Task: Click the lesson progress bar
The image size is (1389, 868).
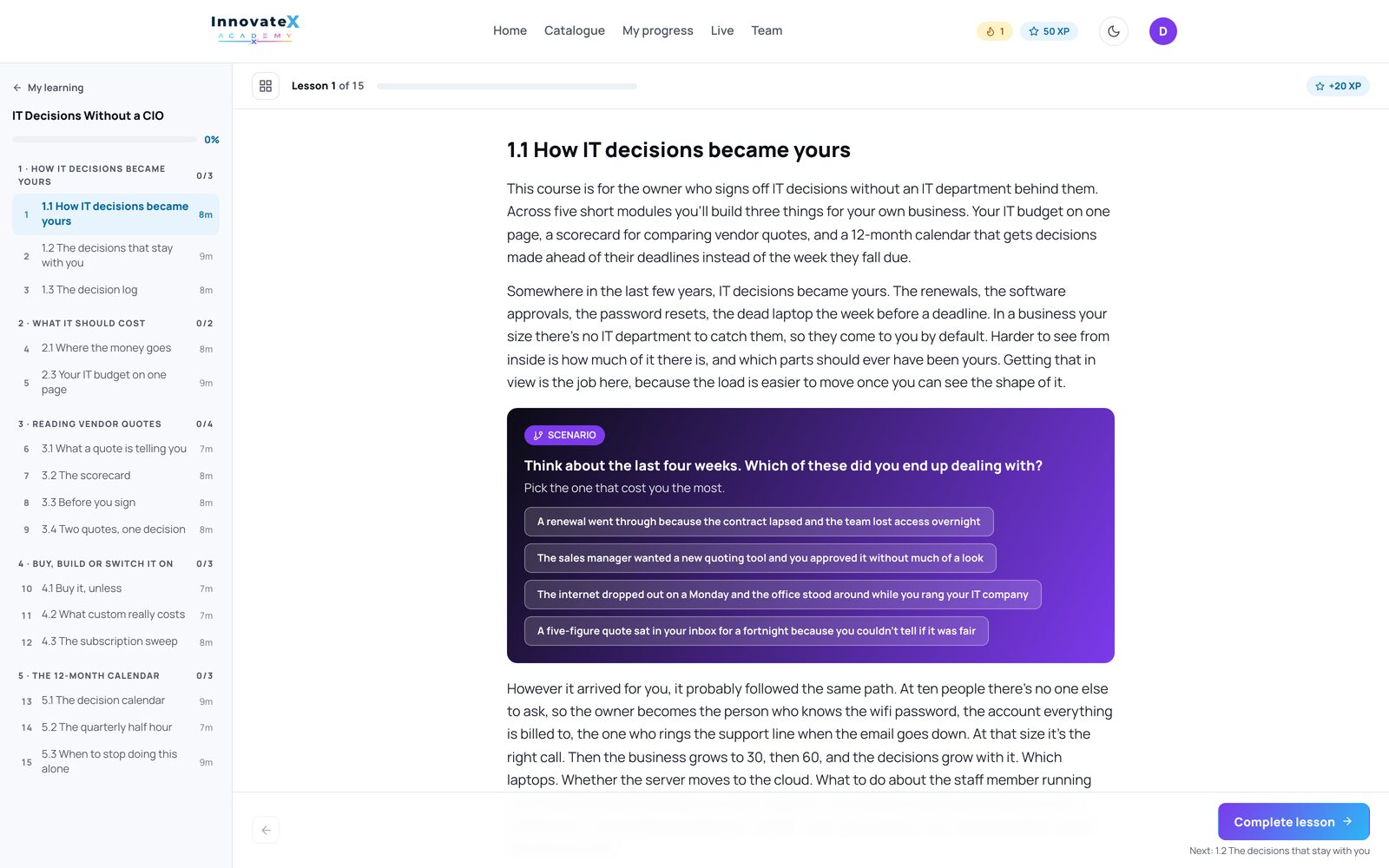Action: coord(507,86)
